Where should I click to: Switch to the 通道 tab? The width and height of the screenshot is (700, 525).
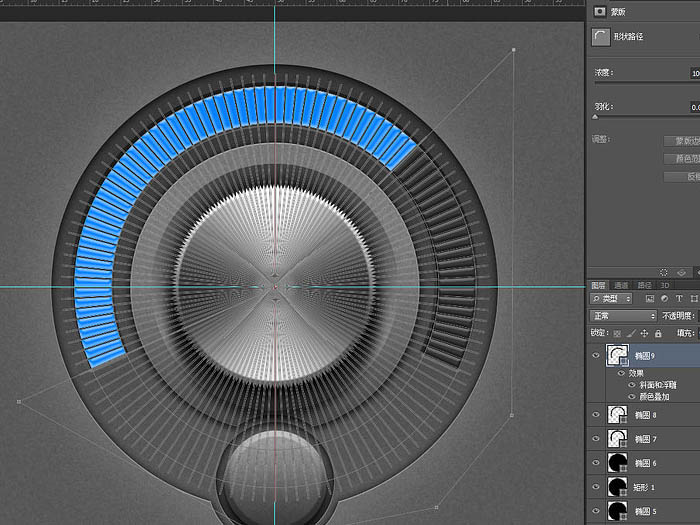(621, 285)
